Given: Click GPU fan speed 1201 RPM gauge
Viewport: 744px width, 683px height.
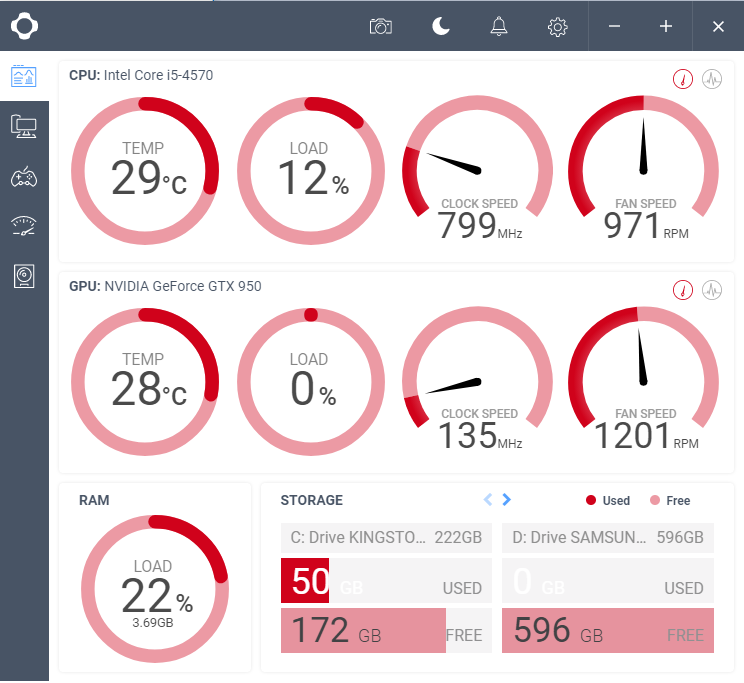Looking at the screenshot, I should (x=643, y=380).
